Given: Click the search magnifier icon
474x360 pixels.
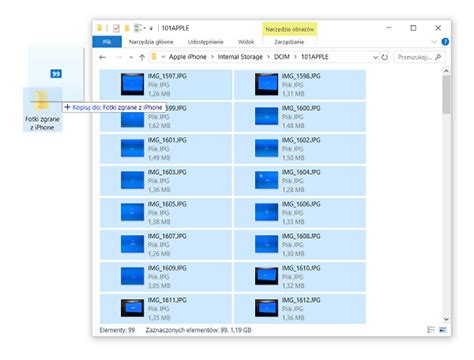Looking at the screenshot, I should pos(438,57).
